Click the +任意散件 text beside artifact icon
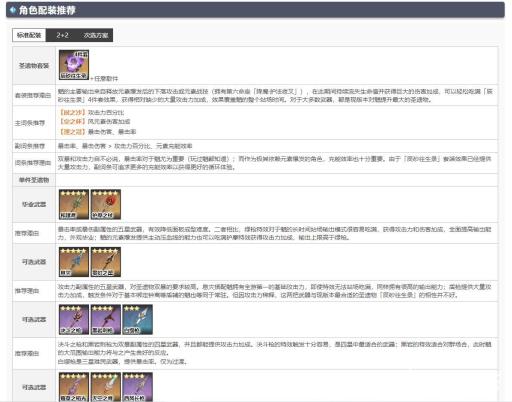The height and width of the screenshot is (402, 512). coord(104,79)
